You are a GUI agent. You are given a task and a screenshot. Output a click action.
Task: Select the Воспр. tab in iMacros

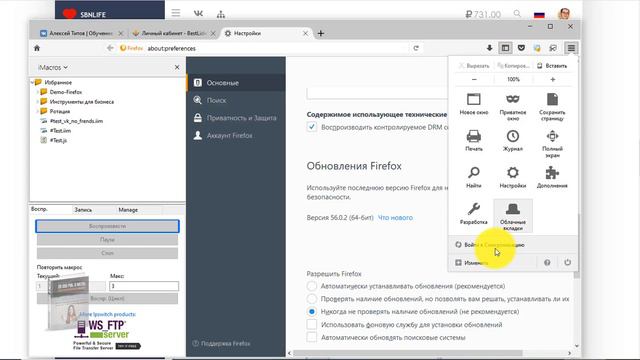coord(40,209)
